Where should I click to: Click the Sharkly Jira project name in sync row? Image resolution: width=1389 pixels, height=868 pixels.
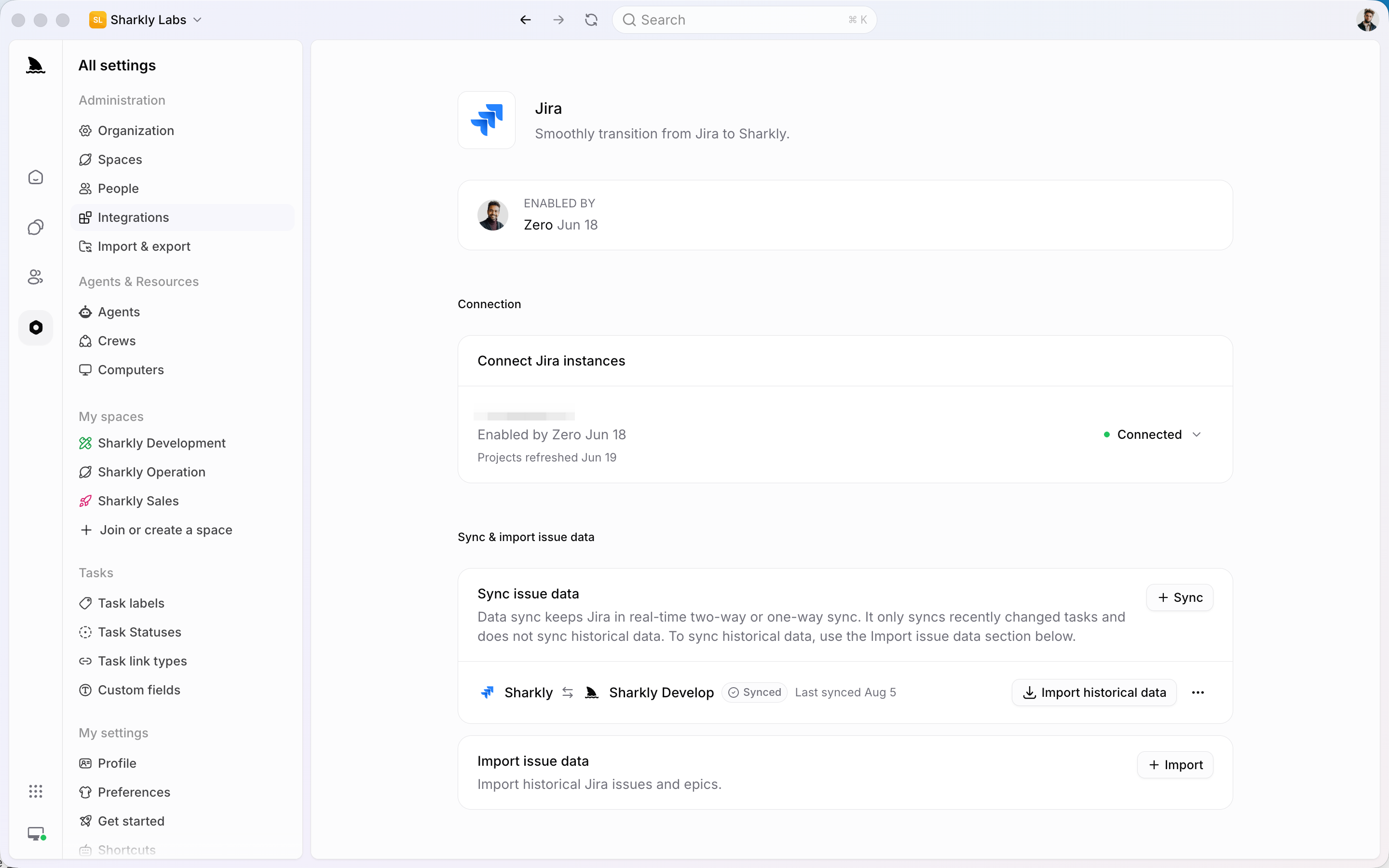(x=528, y=693)
